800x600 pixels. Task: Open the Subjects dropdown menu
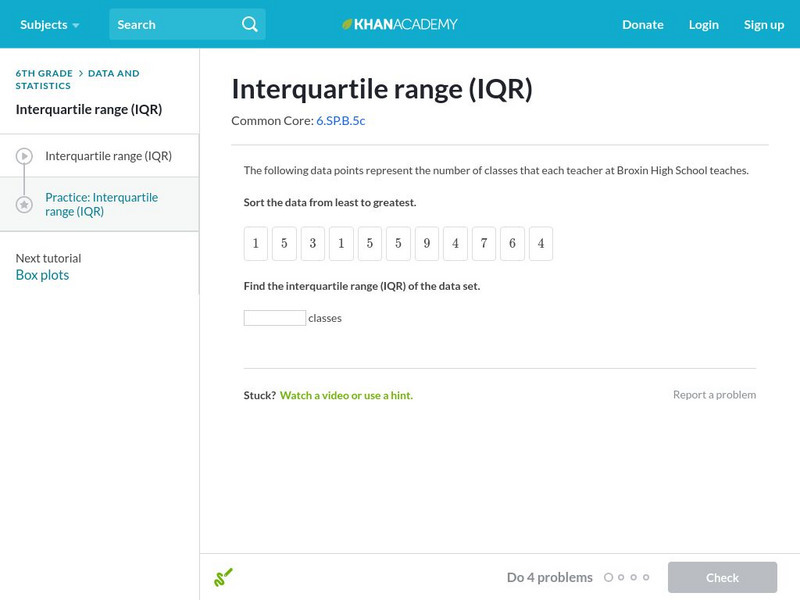click(x=49, y=24)
